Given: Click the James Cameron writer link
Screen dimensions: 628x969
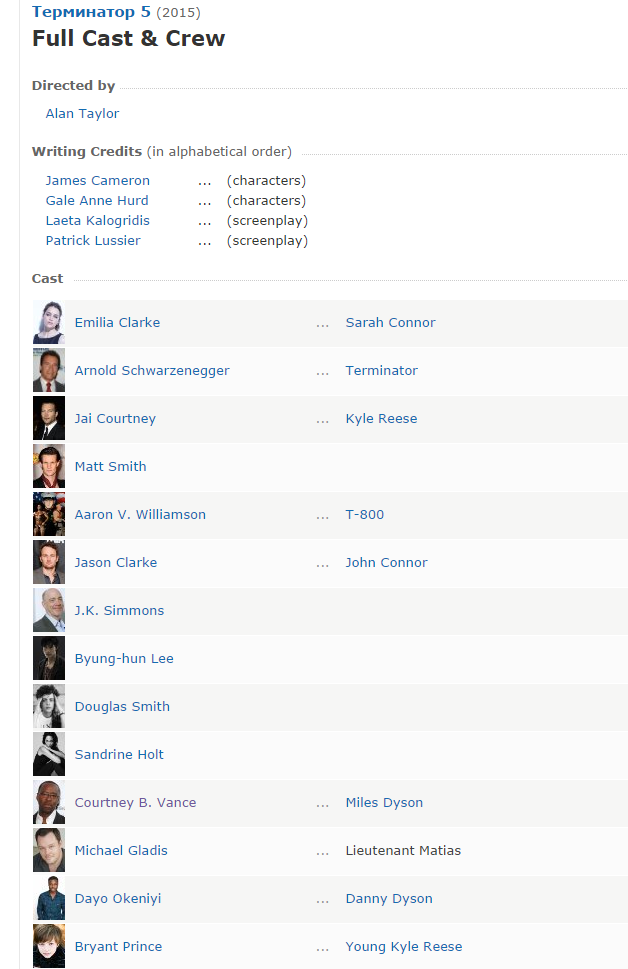Looking at the screenshot, I should coord(98,180).
